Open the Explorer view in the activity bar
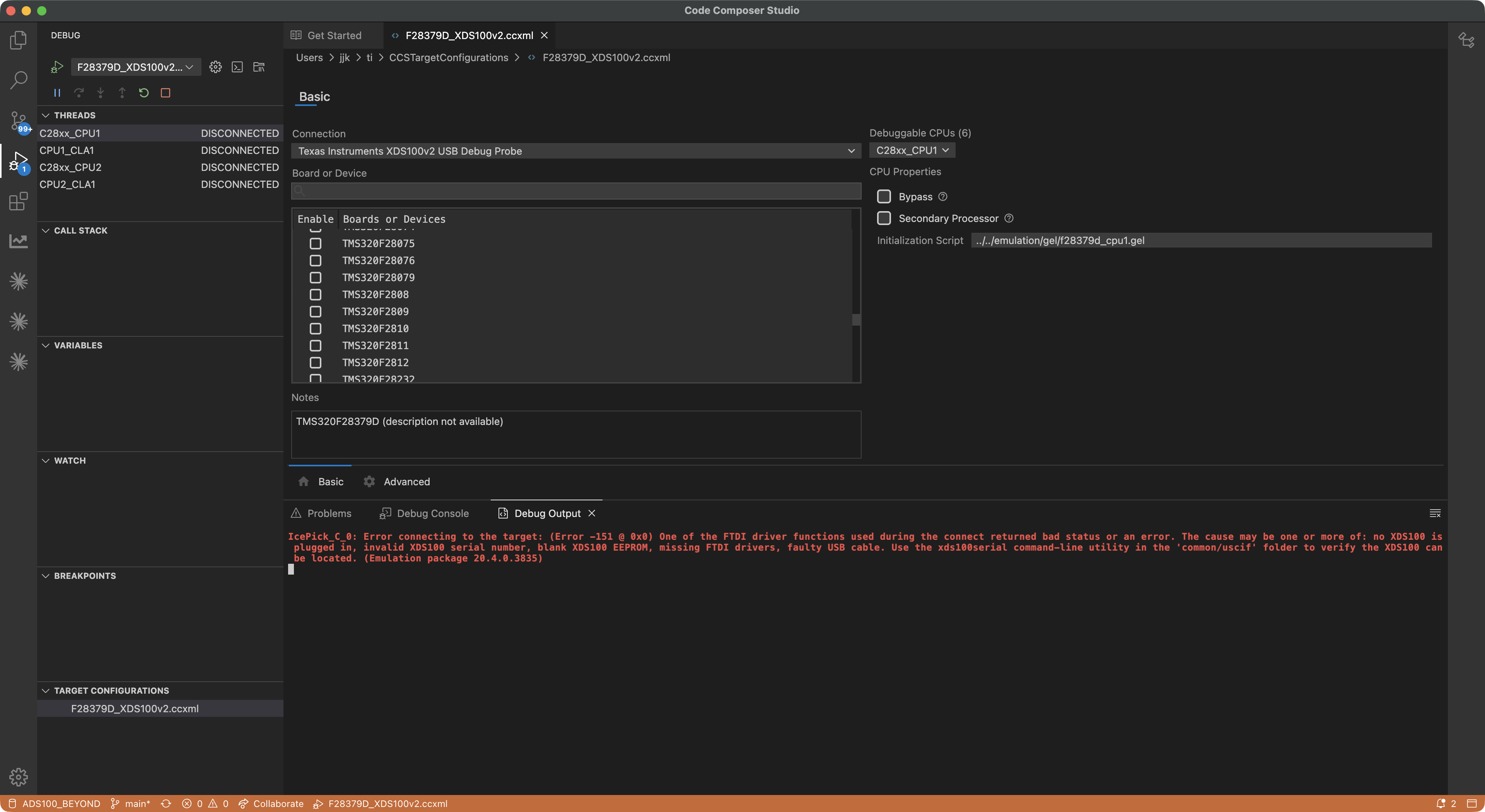Viewport: 1485px width, 812px height. click(19, 40)
